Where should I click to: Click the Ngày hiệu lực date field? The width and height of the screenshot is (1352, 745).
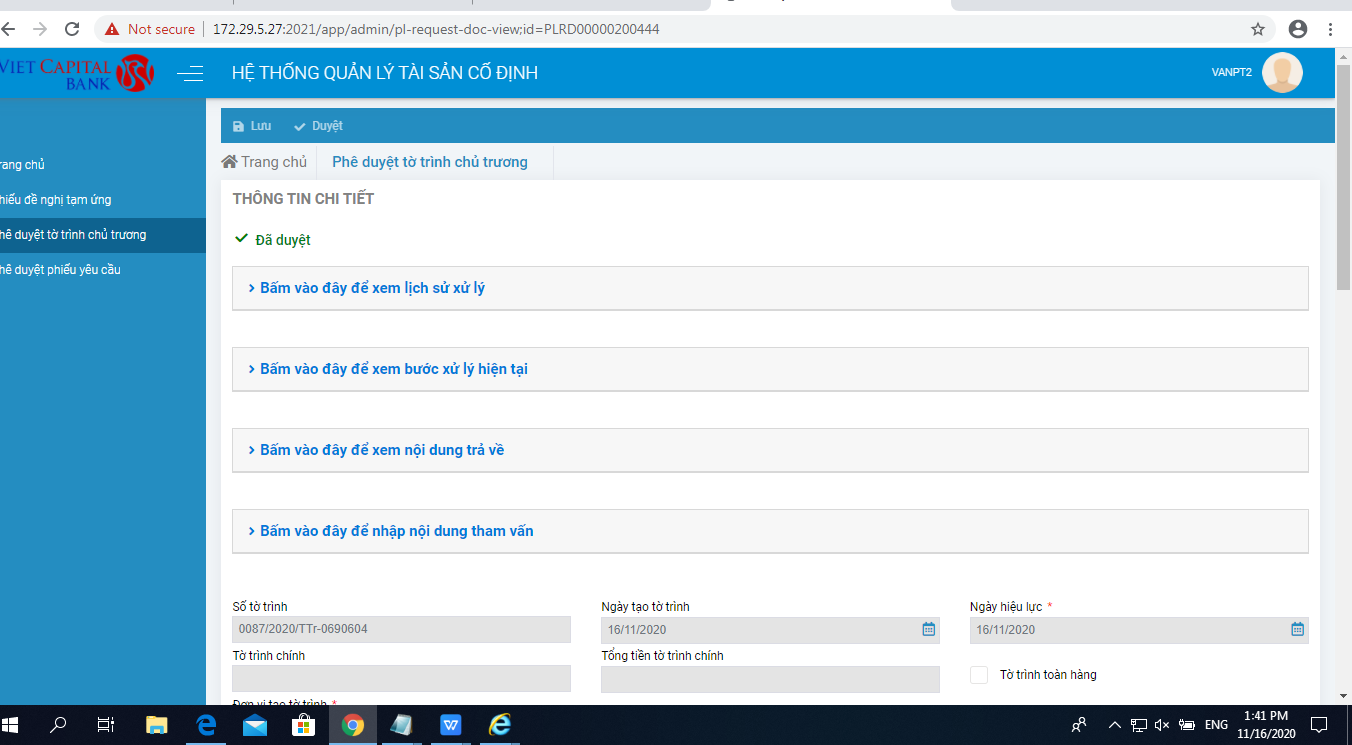[x=1139, y=630]
